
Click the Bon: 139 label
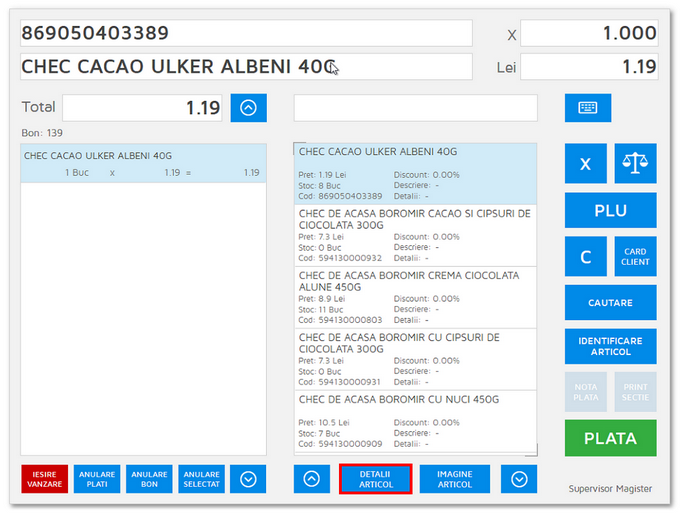(x=42, y=133)
